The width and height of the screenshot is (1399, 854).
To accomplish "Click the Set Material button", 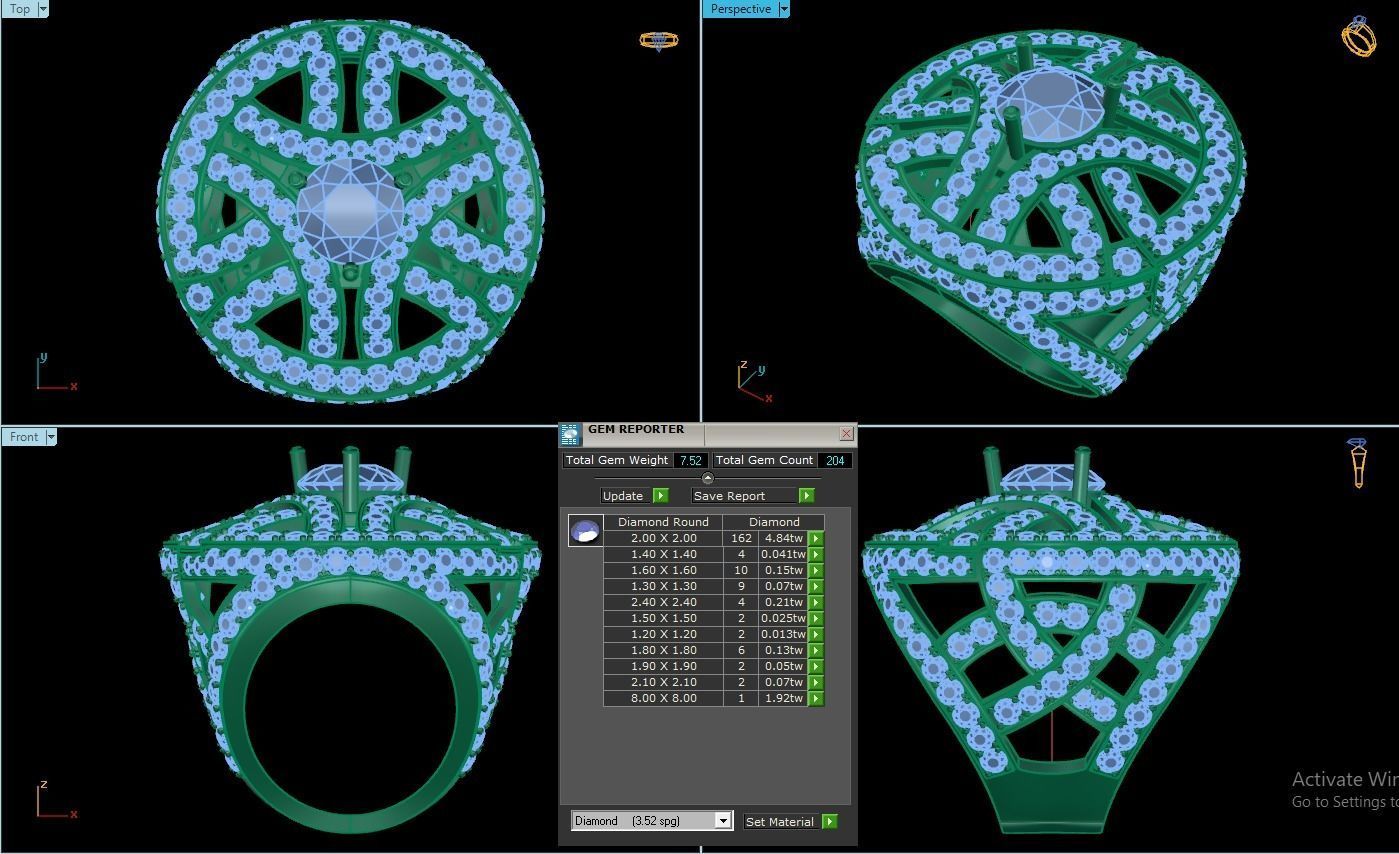I will tap(782, 821).
